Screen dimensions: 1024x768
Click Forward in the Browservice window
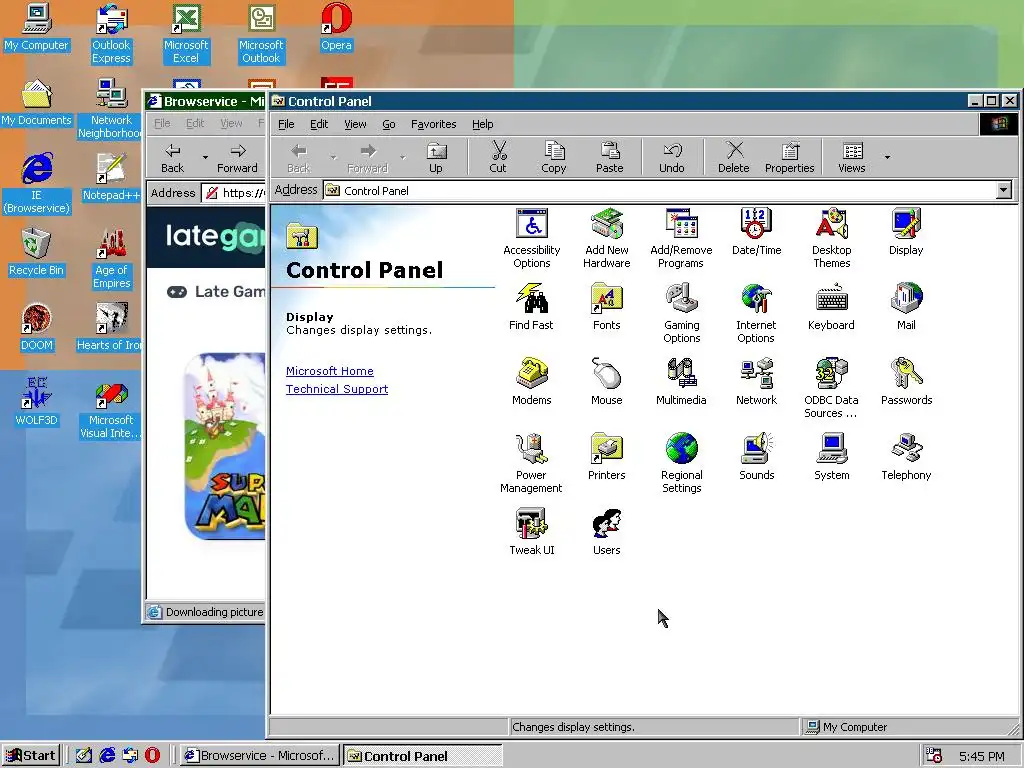point(237,158)
